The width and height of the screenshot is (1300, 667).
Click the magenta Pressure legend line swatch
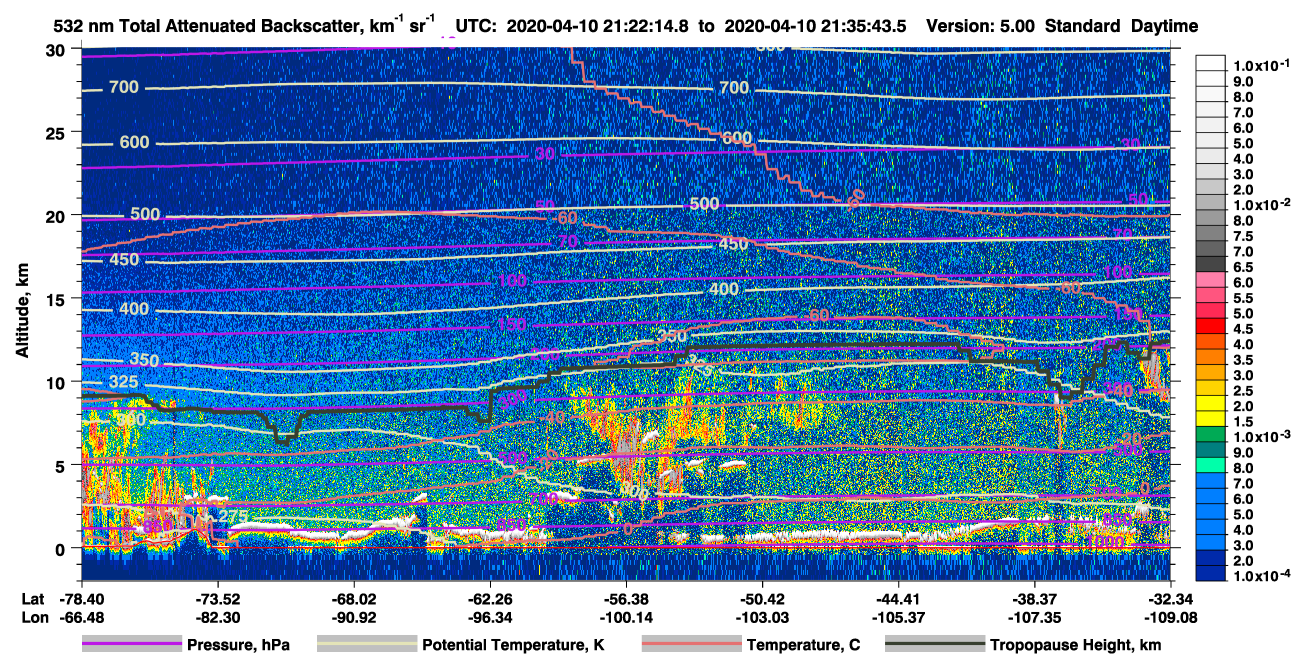(x=131, y=645)
